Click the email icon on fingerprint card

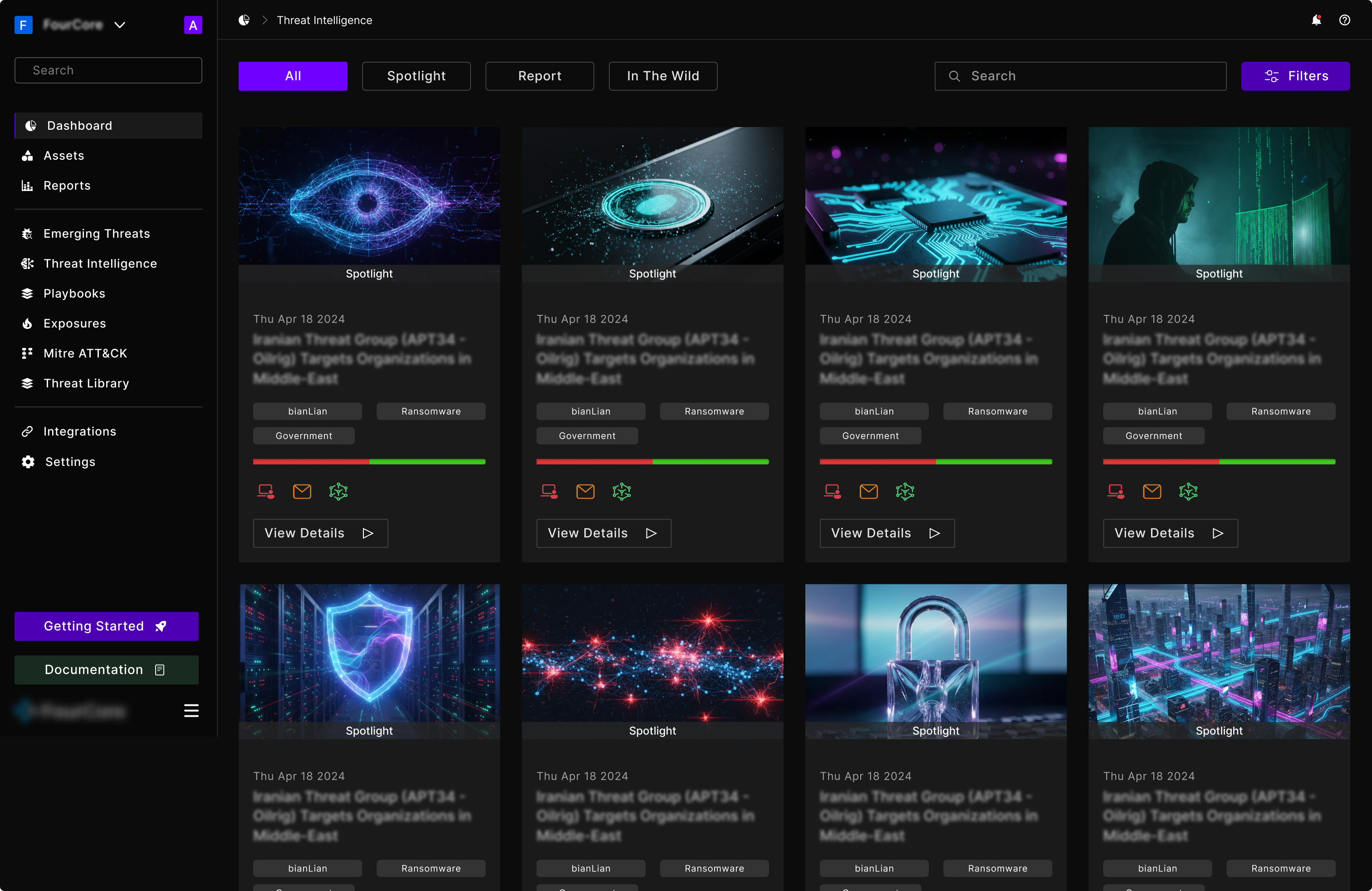[586, 491]
